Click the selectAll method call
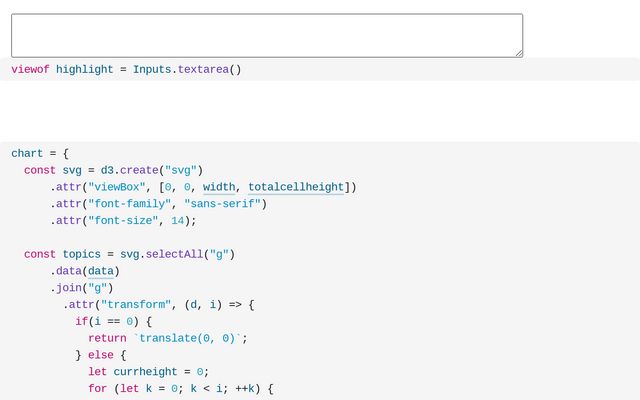The image size is (640, 400). coord(174,254)
